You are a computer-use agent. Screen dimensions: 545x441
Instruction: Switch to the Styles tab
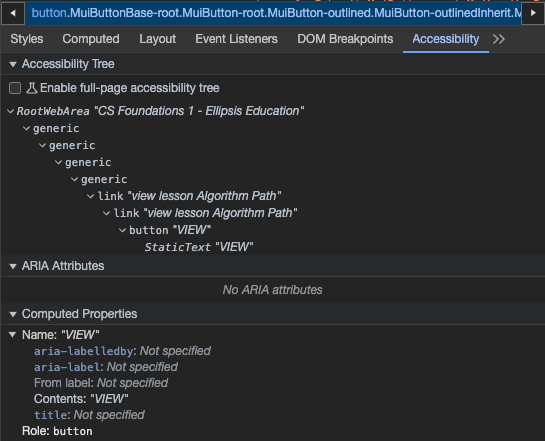tap(27, 39)
